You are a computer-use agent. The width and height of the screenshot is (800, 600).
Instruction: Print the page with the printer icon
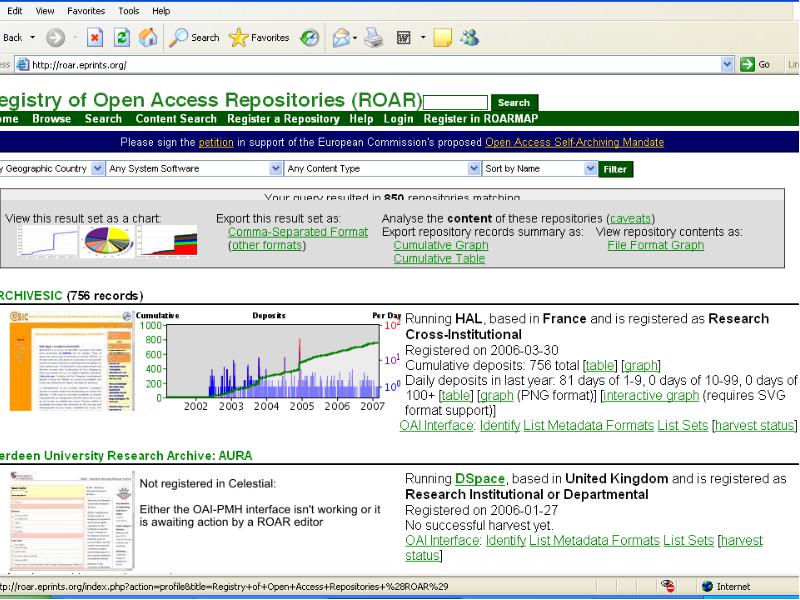[x=373, y=38]
